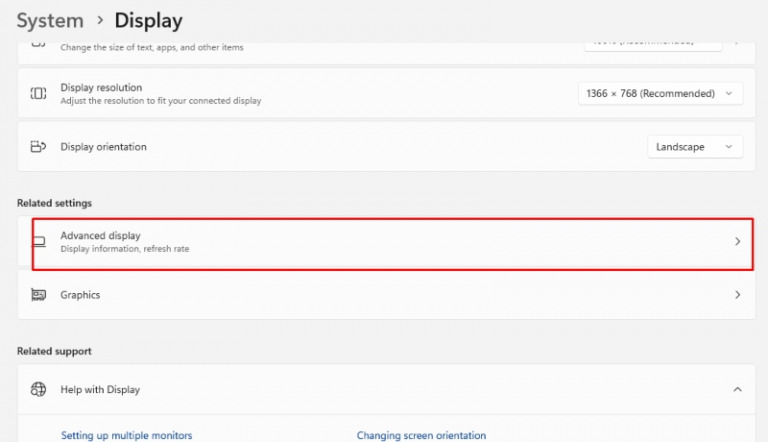Open the Graphics settings label
This screenshot has height=442, width=768.
[80, 295]
